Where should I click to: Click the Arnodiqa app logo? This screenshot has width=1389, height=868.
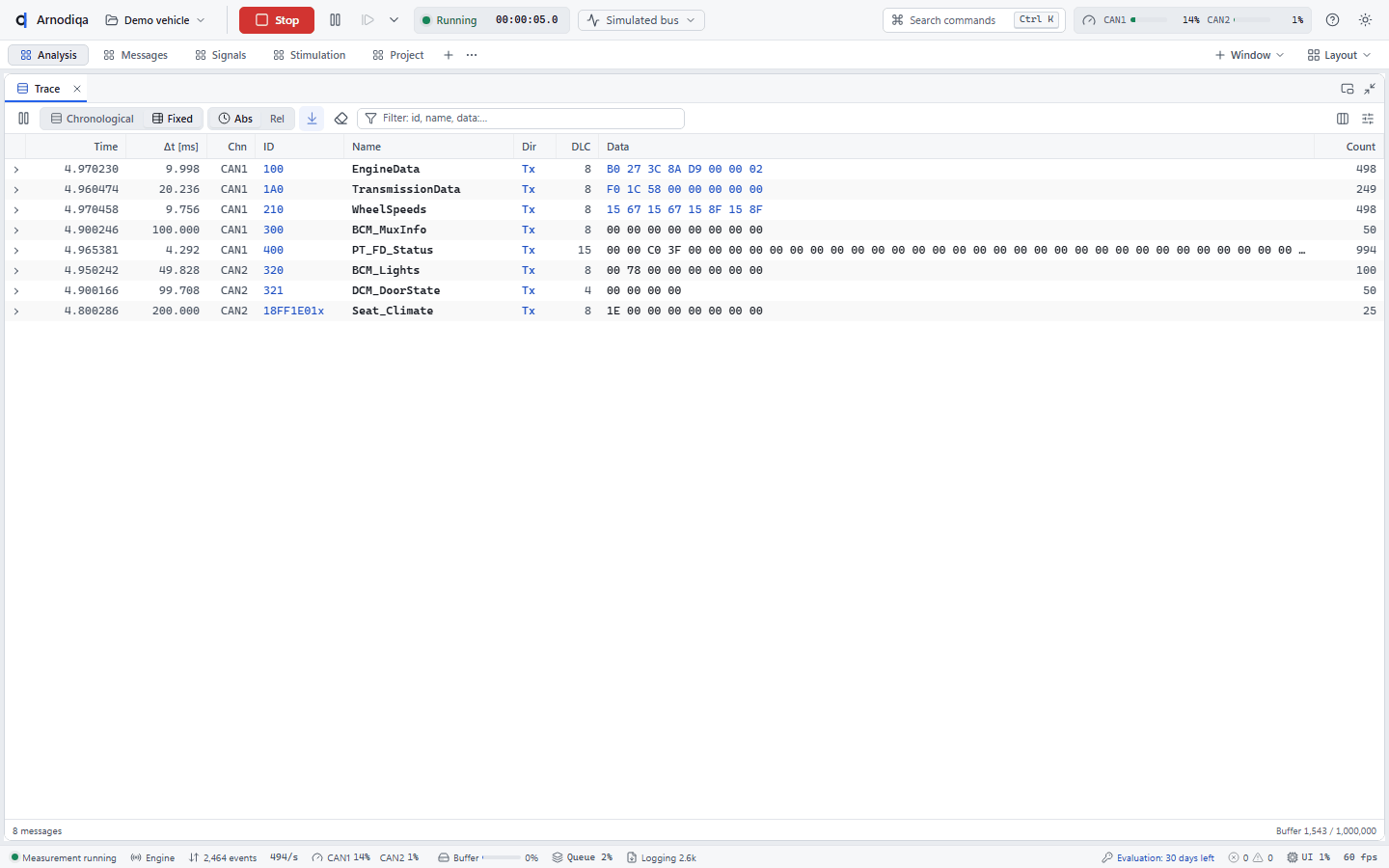click(21, 20)
